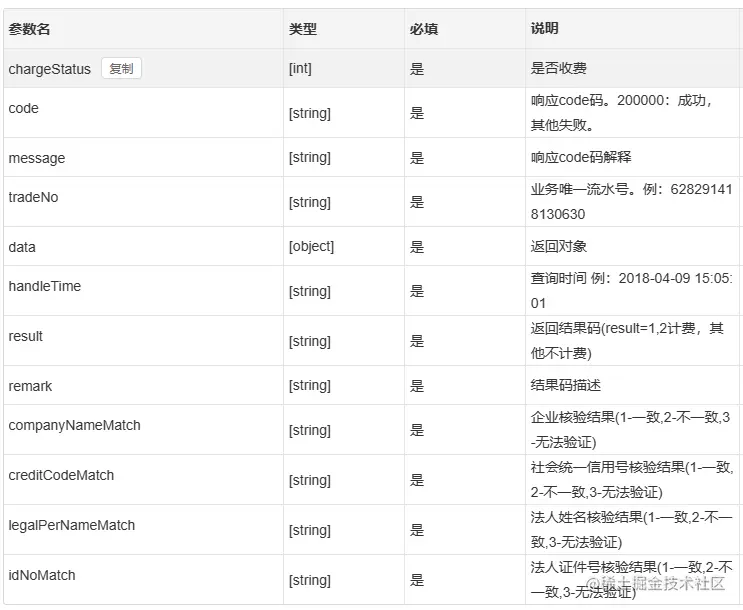Click the 法人姓名核验结果 description
Screen dimensions: 743x610
pos(632,530)
